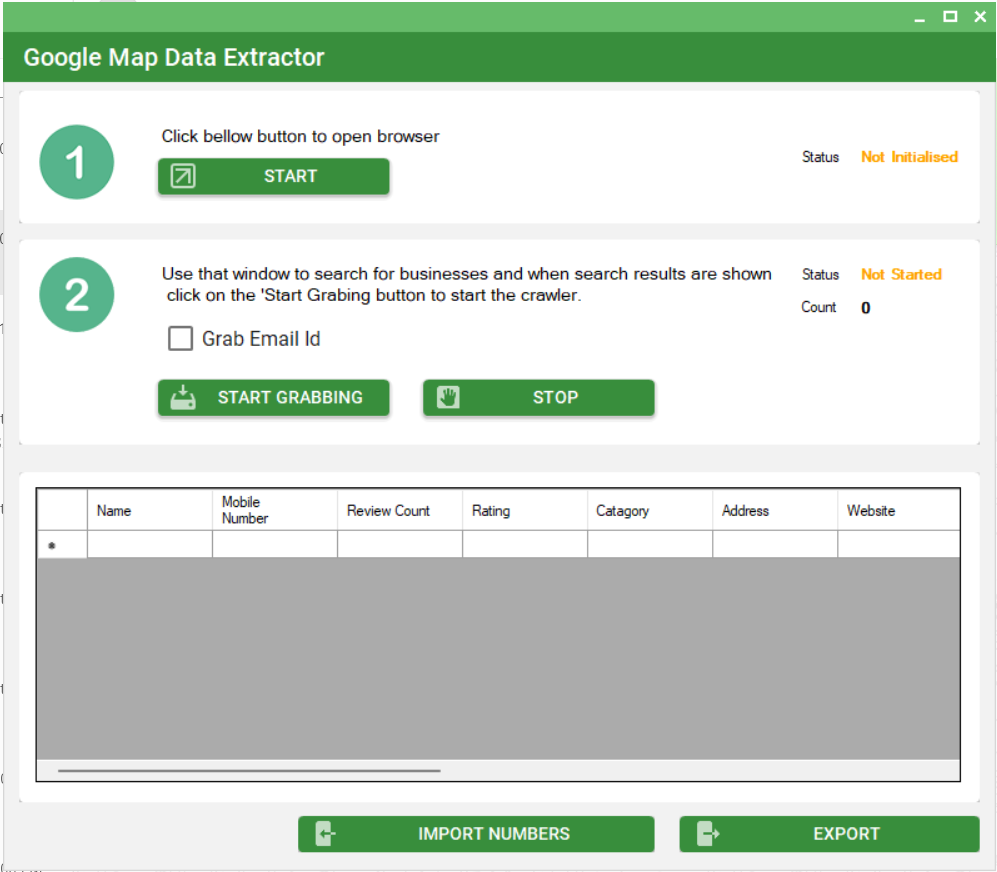The image size is (997, 872).
Task: Click the Google Map Data Extractor title
Action: 174,57
